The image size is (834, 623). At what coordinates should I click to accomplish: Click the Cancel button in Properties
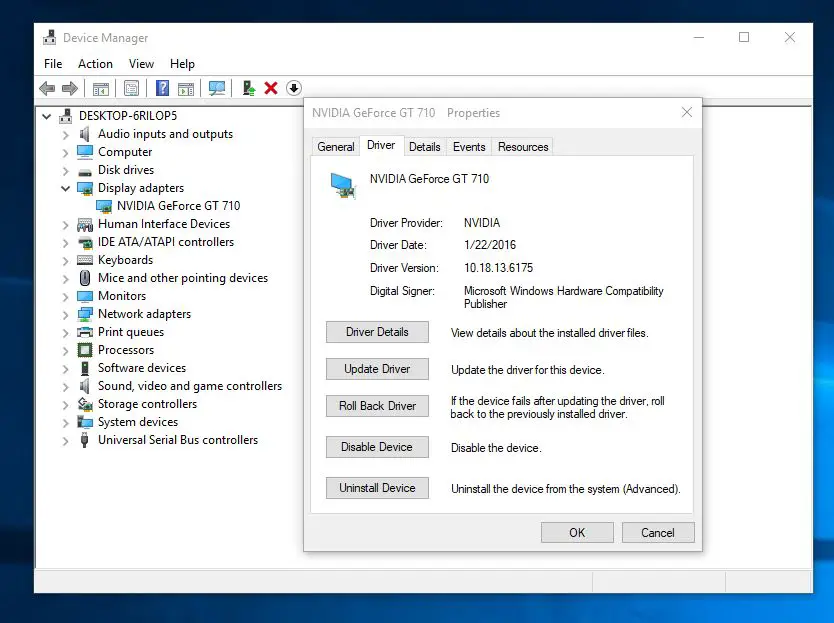(658, 533)
